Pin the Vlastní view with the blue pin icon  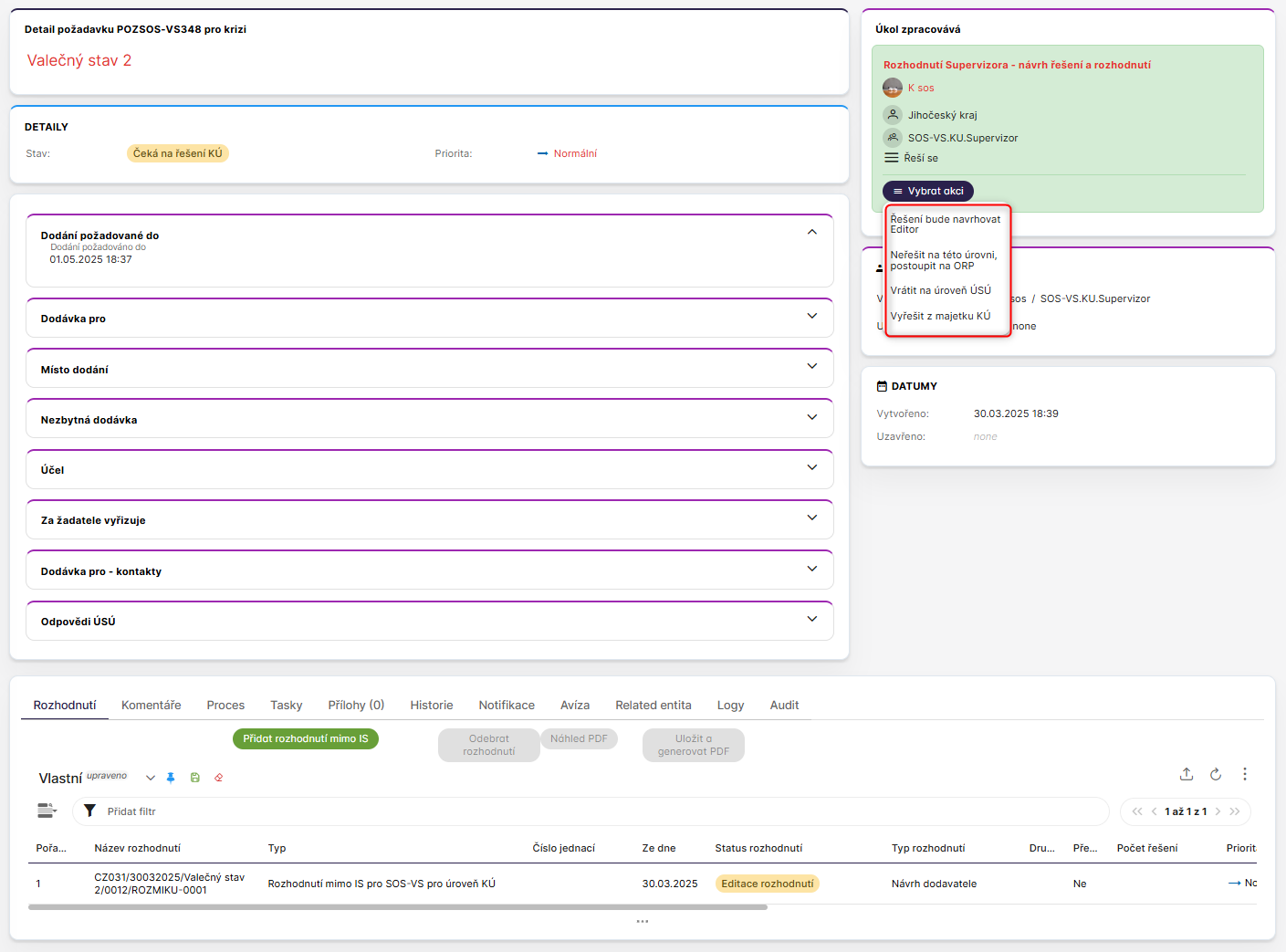point(171,778)
